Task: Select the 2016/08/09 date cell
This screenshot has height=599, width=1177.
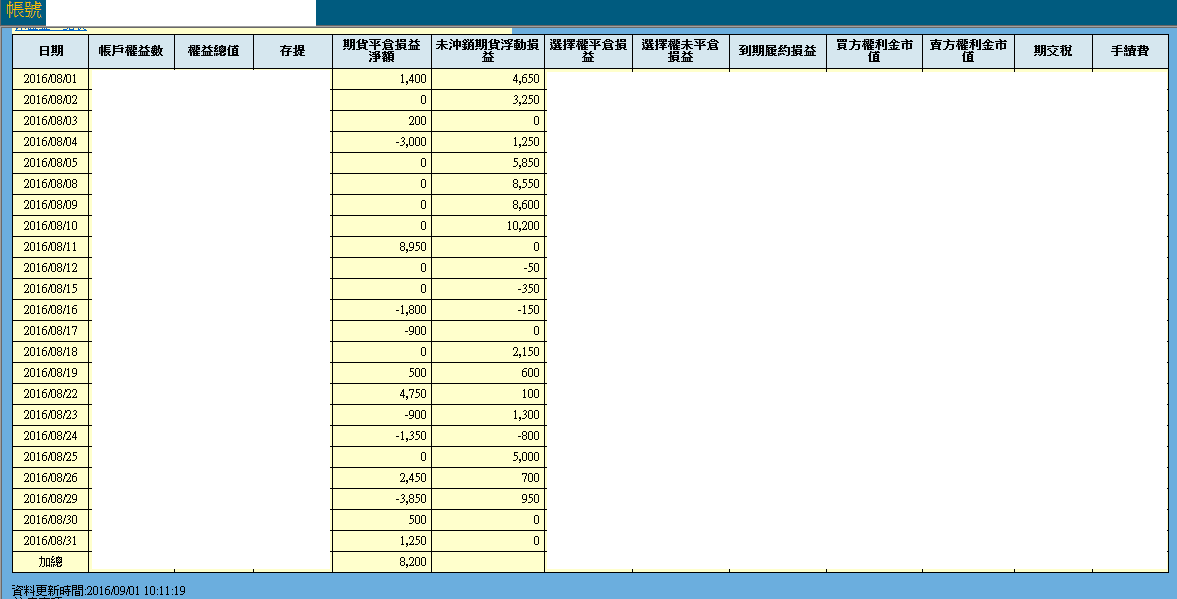Action: 51,205
